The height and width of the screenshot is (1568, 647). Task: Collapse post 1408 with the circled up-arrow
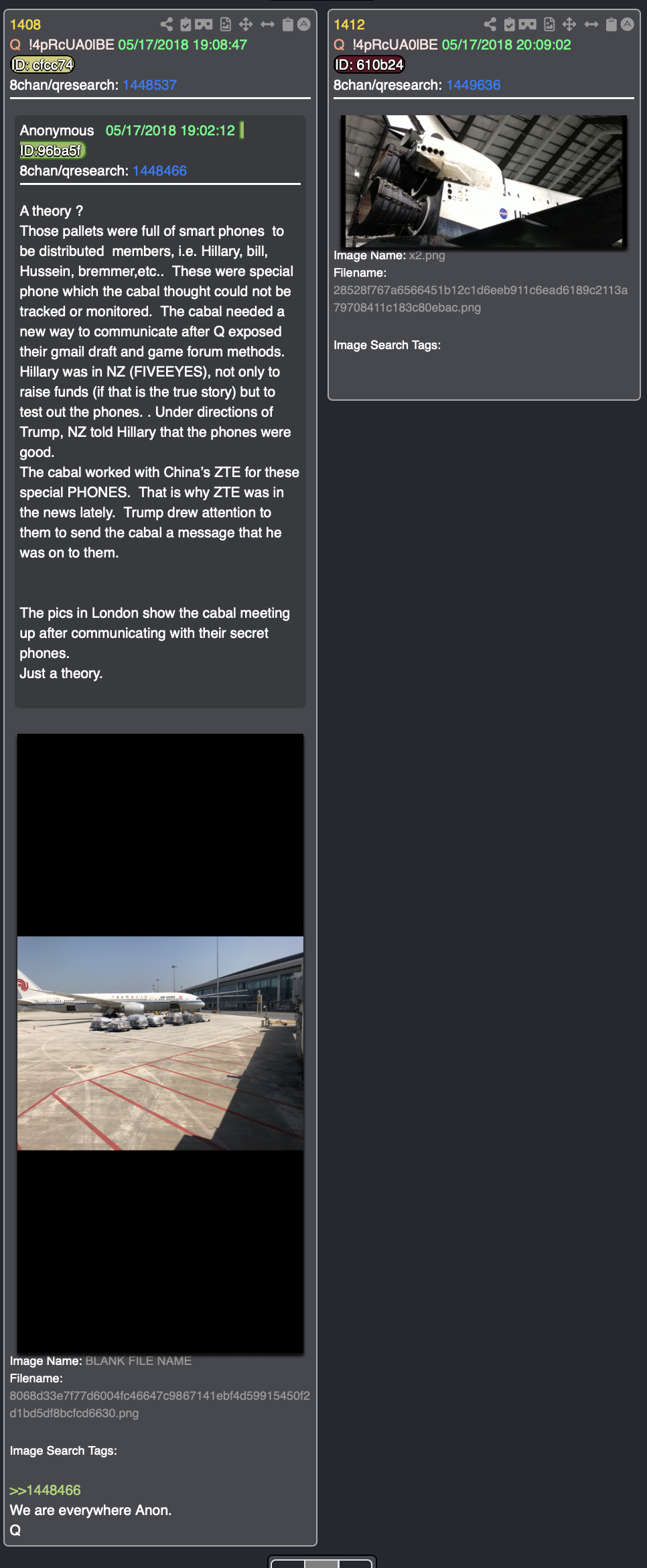[x=304, y=25]
